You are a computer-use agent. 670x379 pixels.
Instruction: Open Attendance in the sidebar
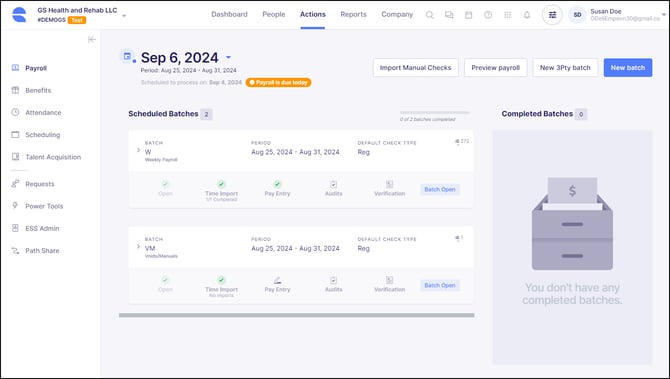(43, 112)
